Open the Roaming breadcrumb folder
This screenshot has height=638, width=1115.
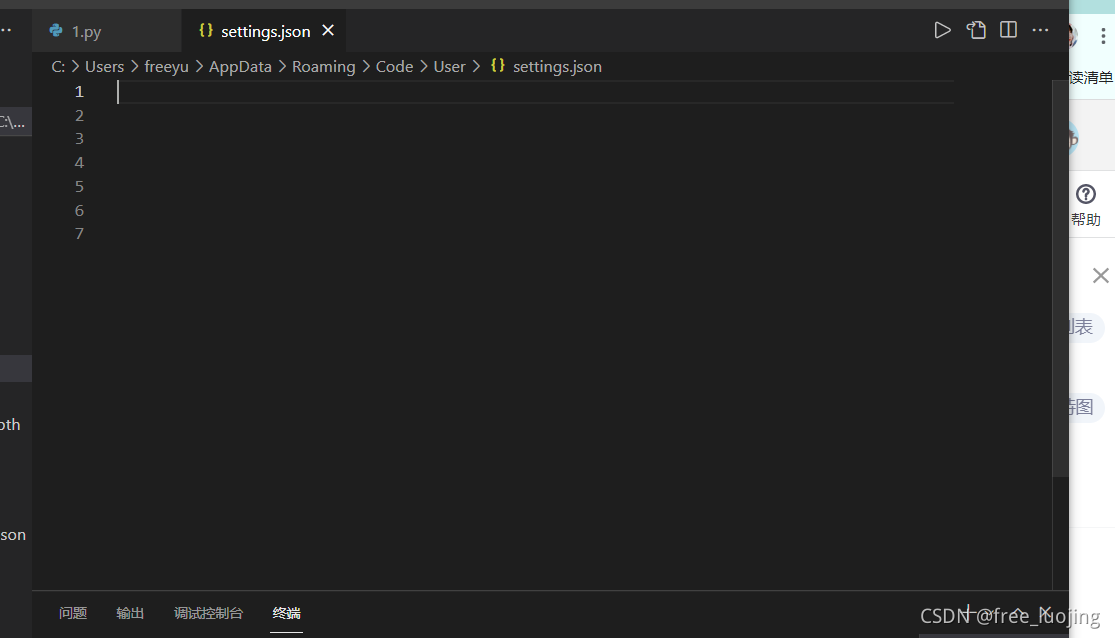point(324,67)
